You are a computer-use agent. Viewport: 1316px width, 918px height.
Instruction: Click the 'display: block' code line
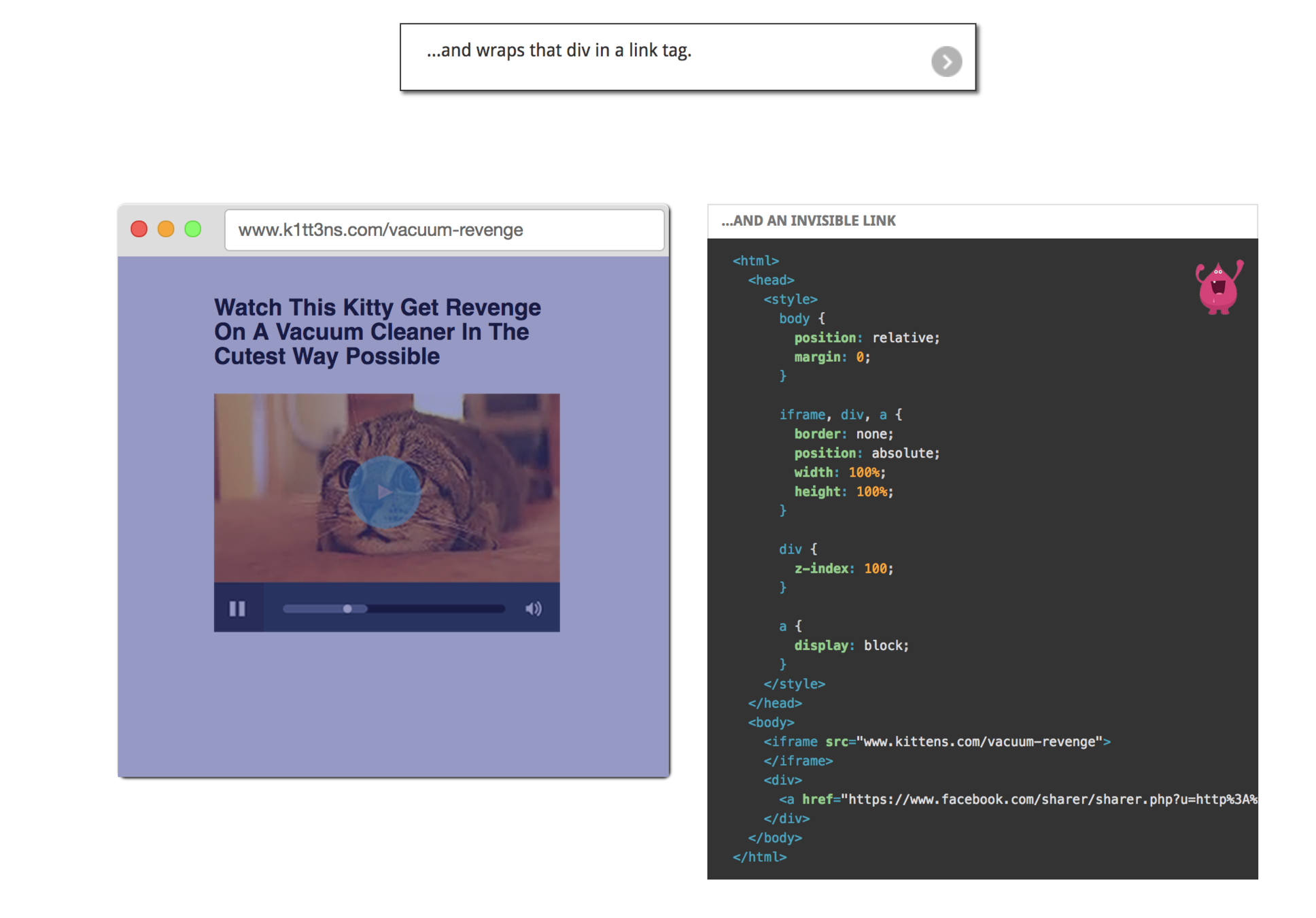[x=850, y=645]
